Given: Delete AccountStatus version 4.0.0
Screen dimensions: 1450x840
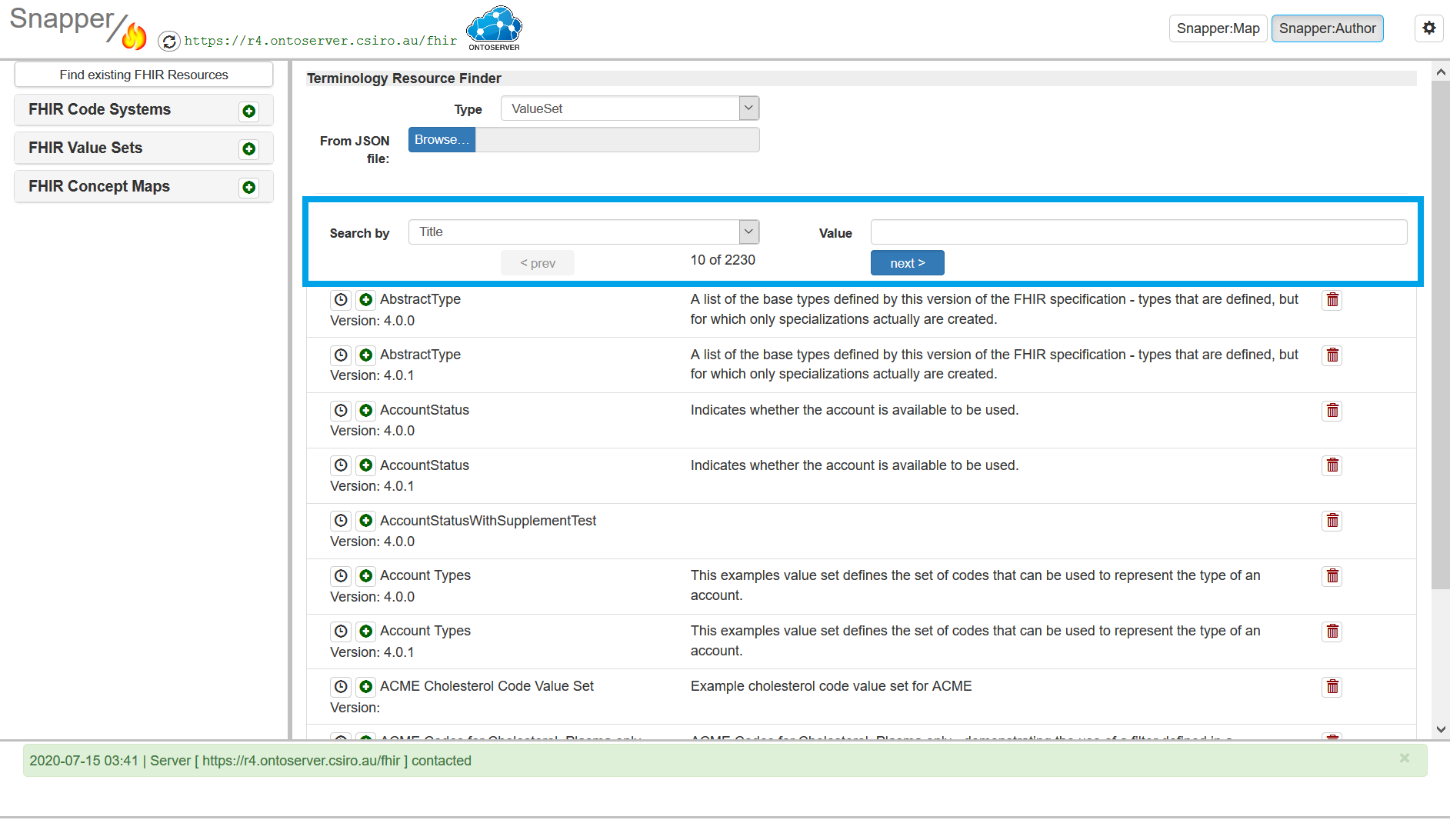Looking at the screenshot, I should (1332, 411).
